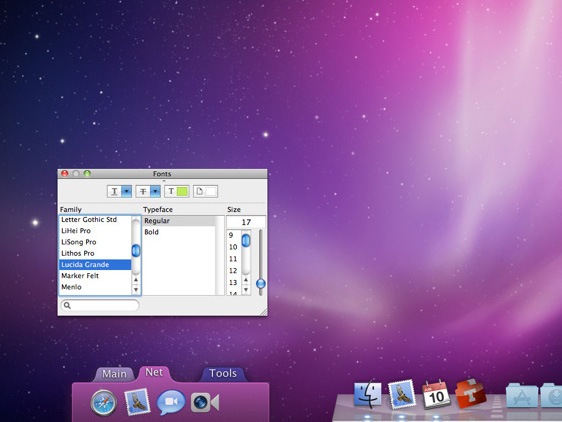Open Finder in the Dock
Screen dimensions: 562x422
tap(368, 394)
